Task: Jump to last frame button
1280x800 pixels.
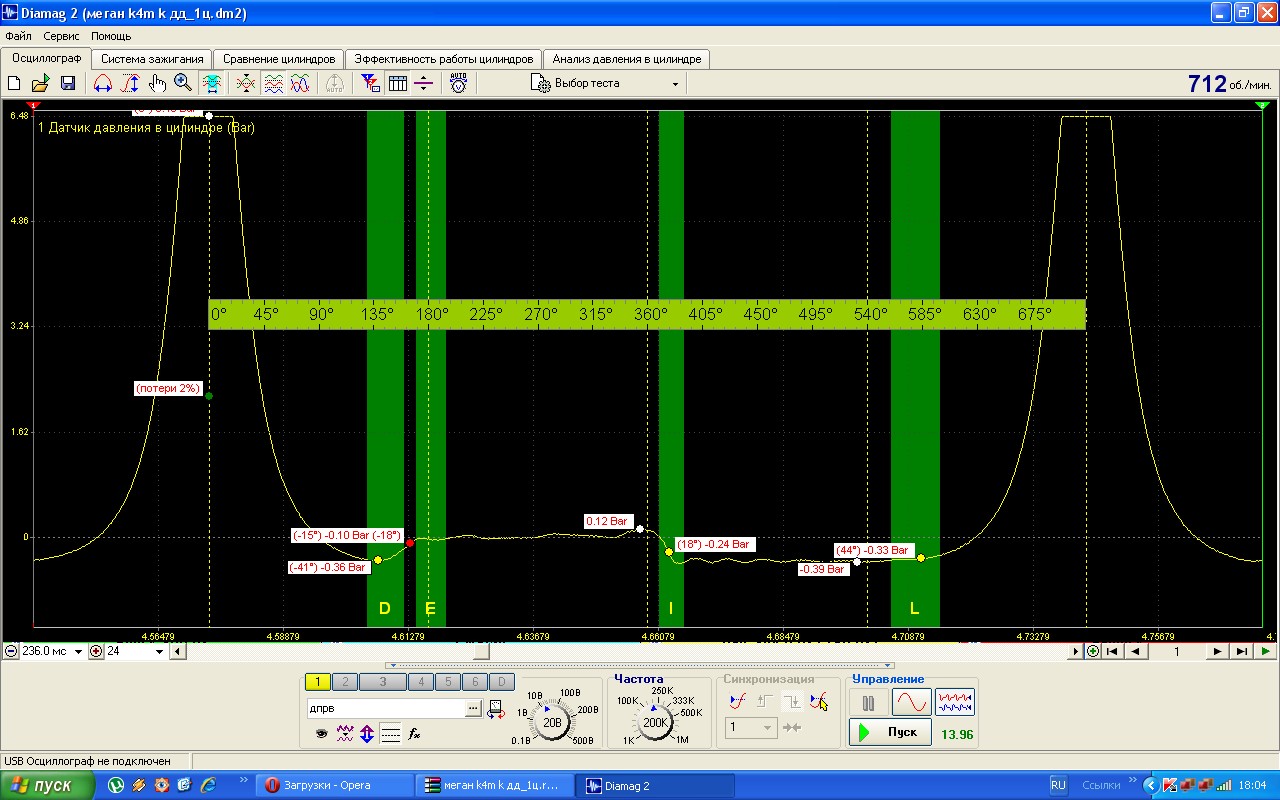Action: pyautogui.click(x=1241, y=651)
